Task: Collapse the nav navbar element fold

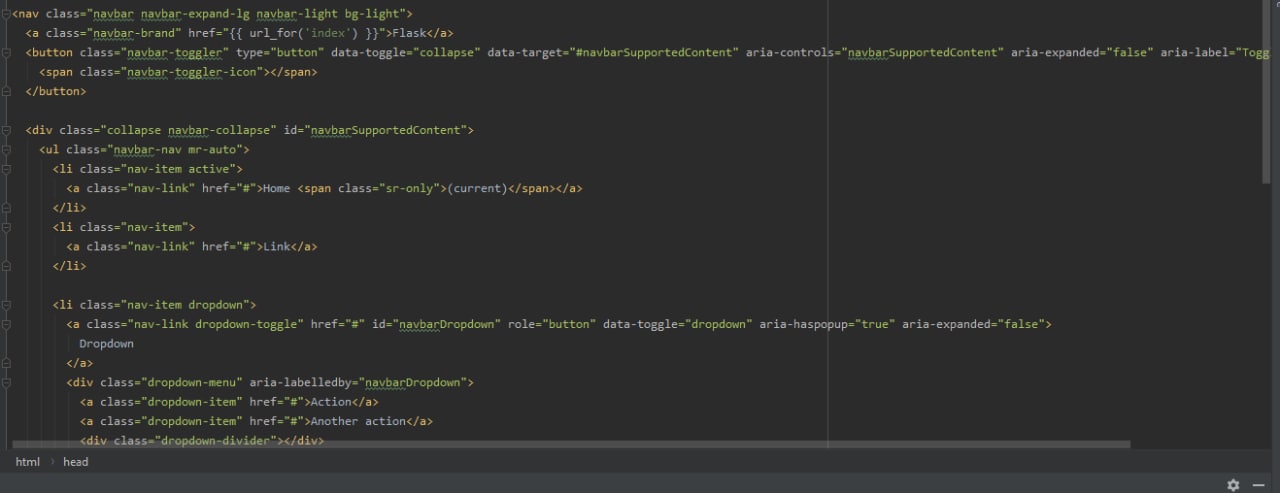Action: tap(6, 14)
